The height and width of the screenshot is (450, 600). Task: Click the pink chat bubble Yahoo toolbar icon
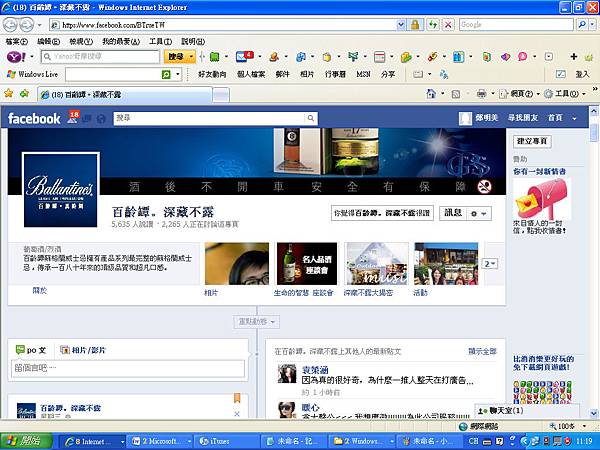[x=522, y=57]
